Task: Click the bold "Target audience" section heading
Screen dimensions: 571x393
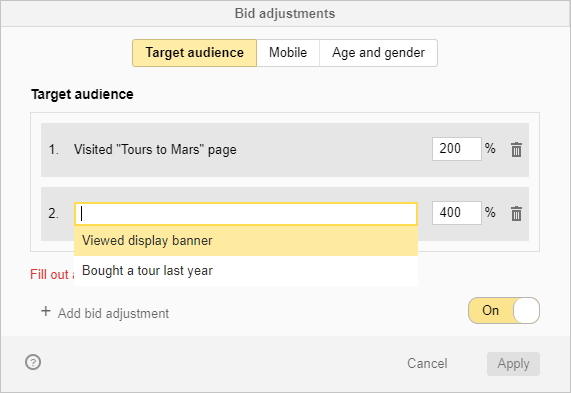Action: click(82, 94)
